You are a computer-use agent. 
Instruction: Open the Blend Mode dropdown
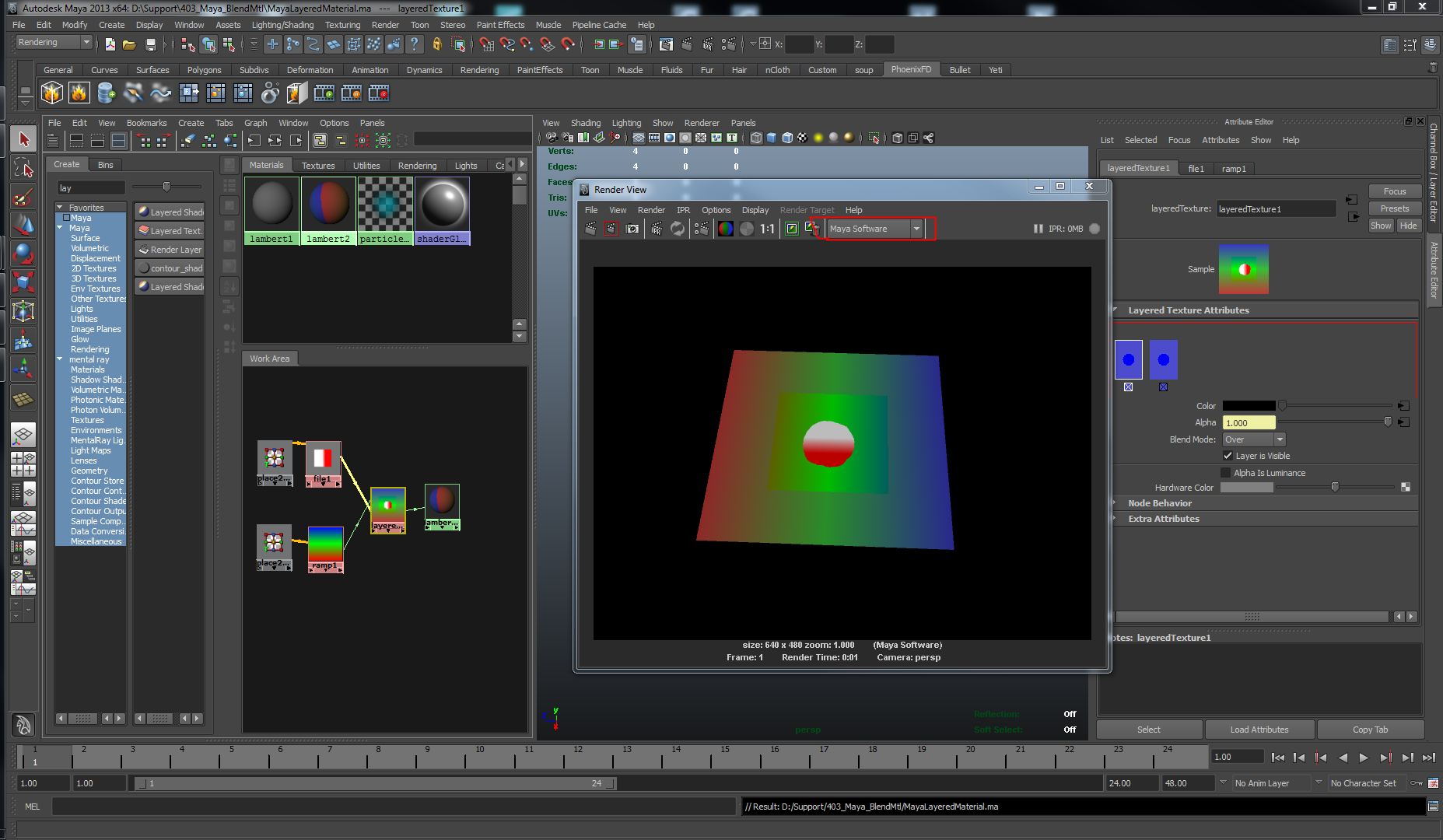pyautogui.click(x=1253, y=439)
